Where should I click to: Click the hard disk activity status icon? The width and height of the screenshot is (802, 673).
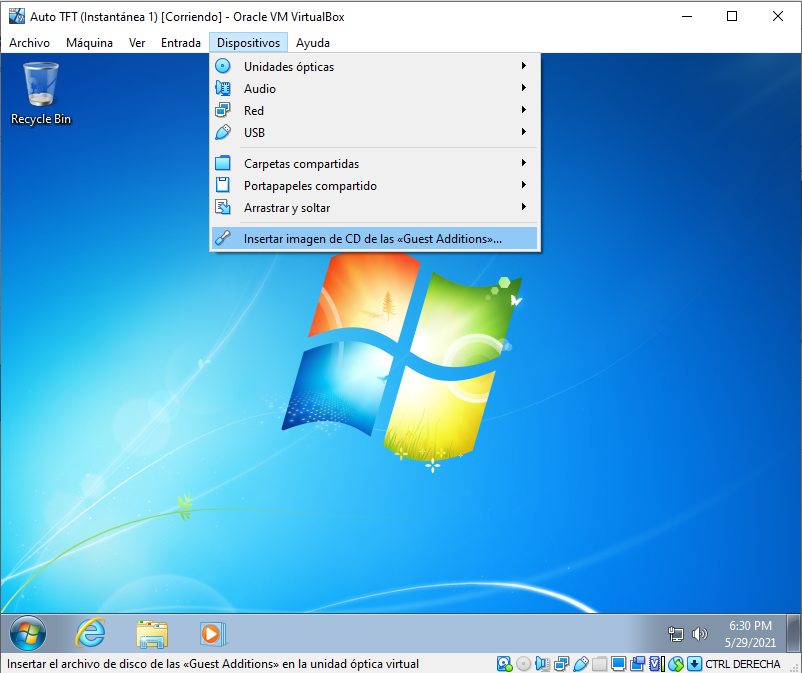(x=505, y=664)
